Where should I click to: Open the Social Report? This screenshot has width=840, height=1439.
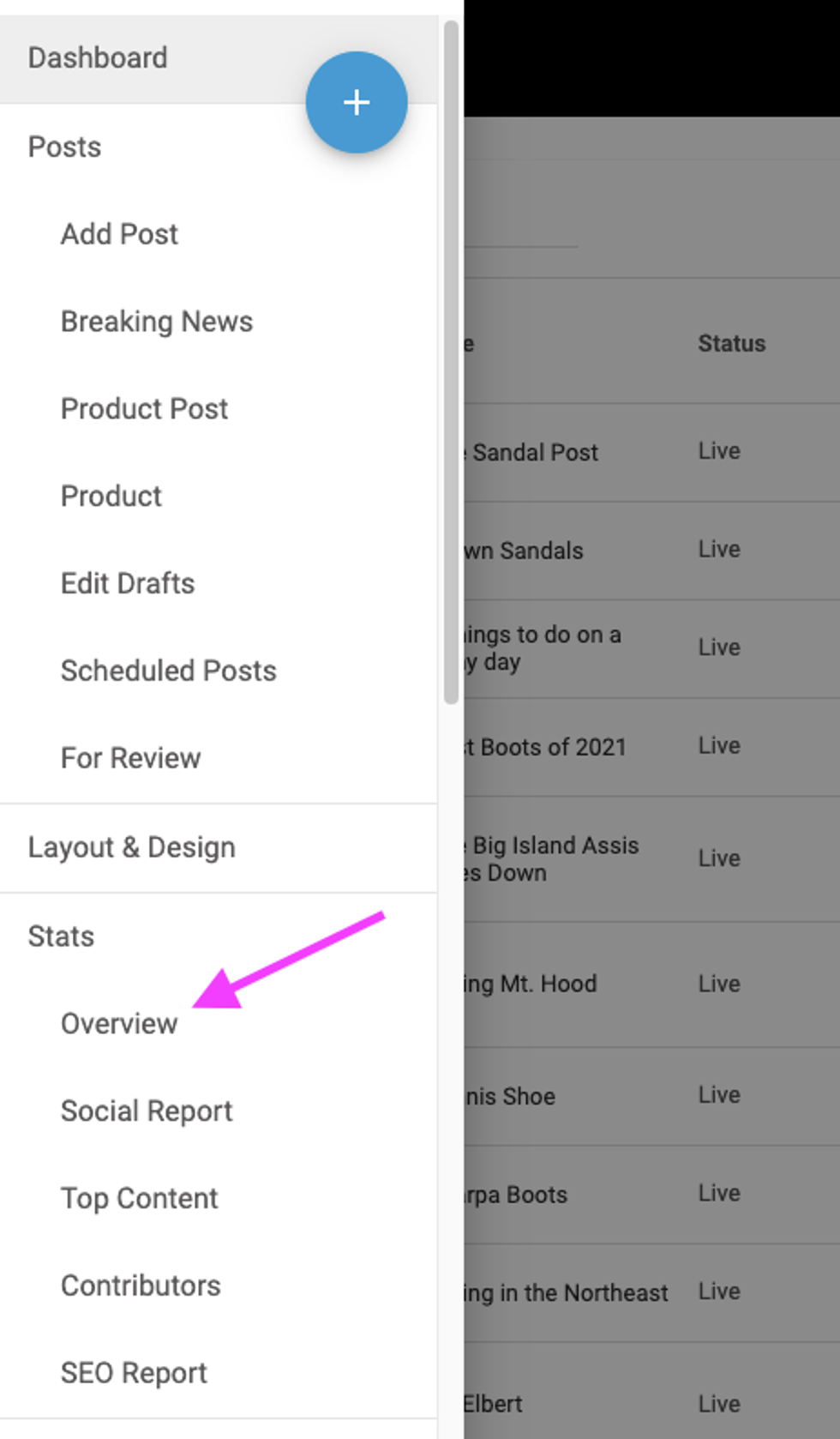tap(147, 1111)
